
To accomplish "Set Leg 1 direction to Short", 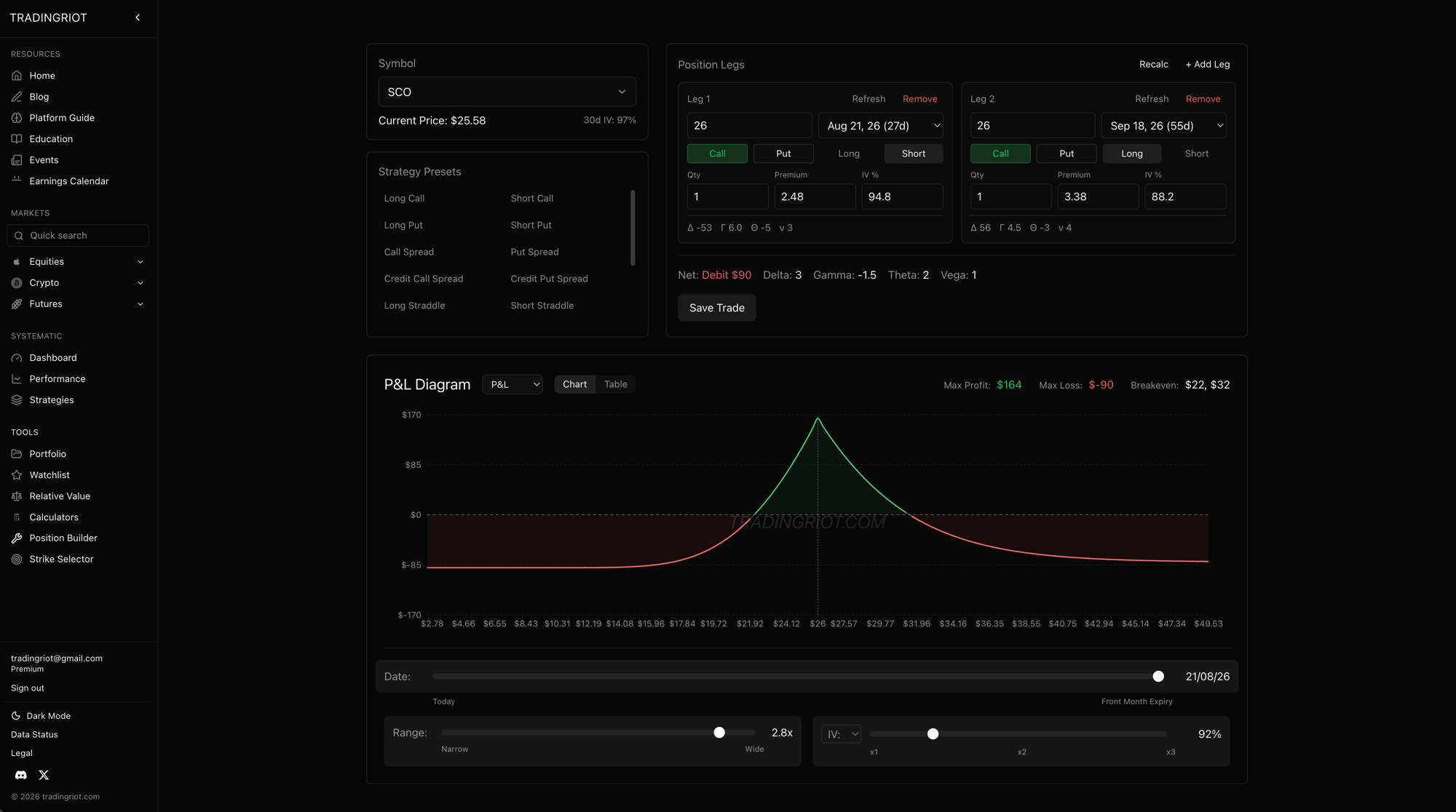I will [x=914, y=154].
